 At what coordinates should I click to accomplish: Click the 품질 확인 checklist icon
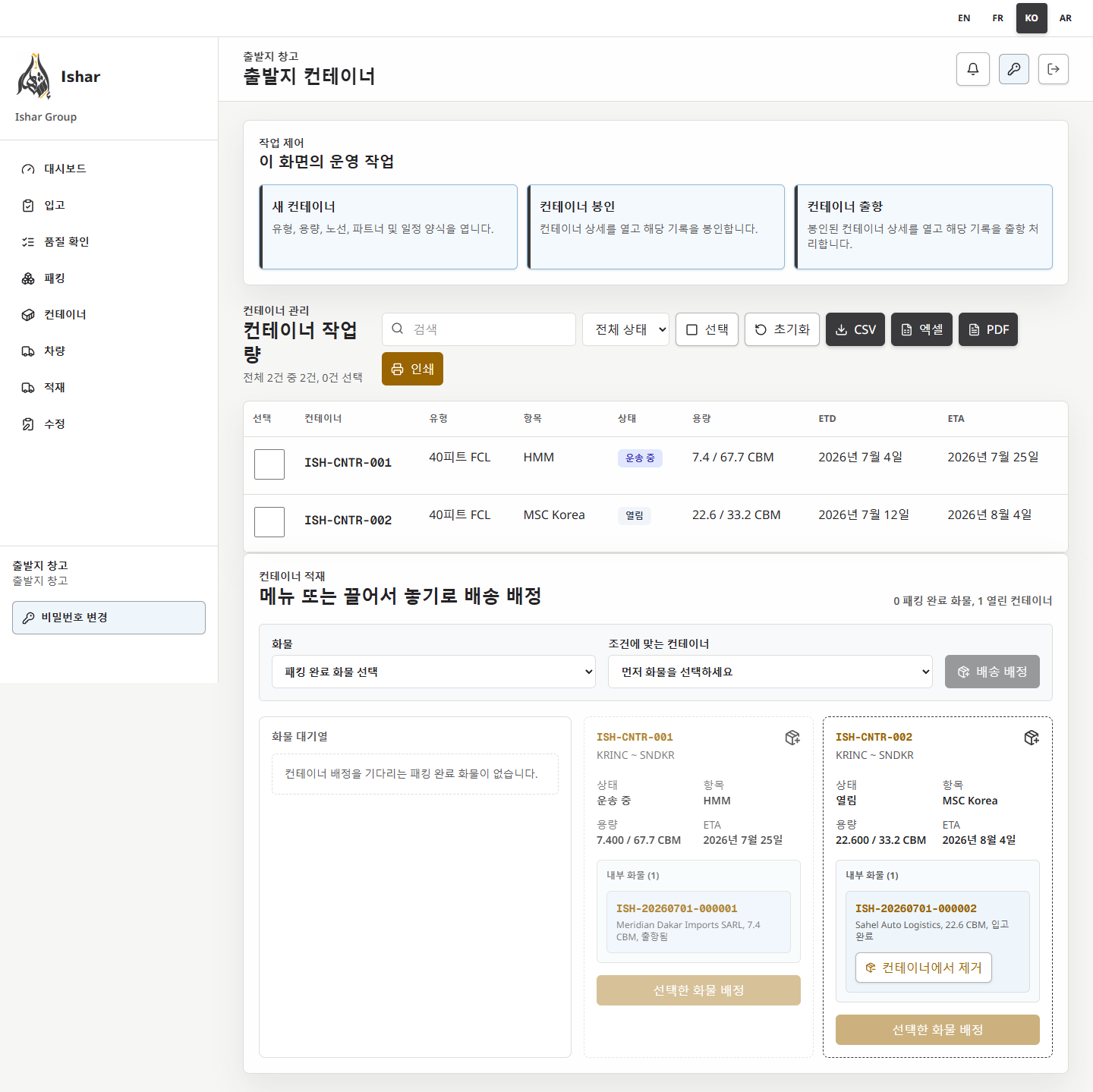28,242
